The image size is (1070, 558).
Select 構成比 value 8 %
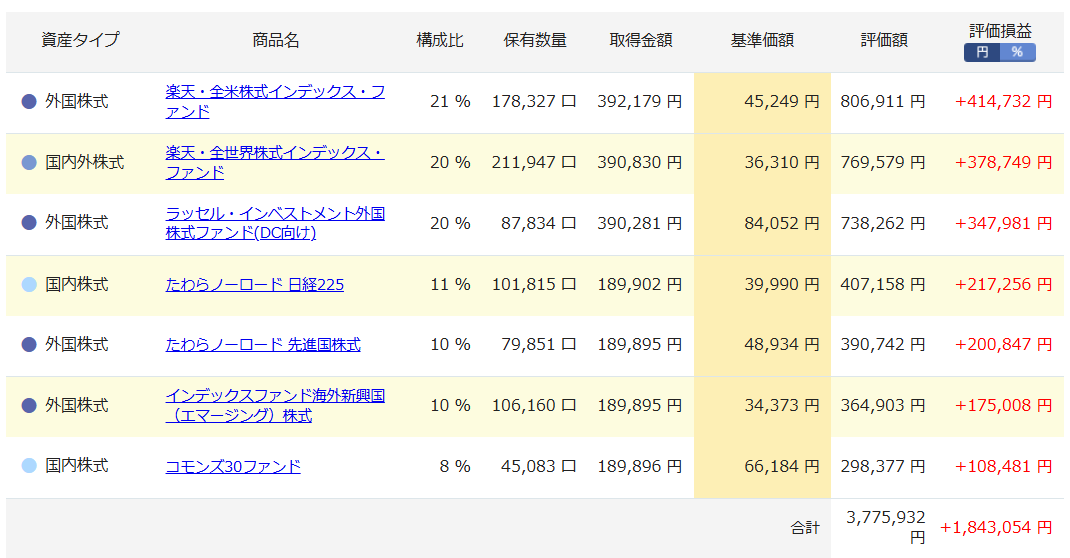point(455,466)
